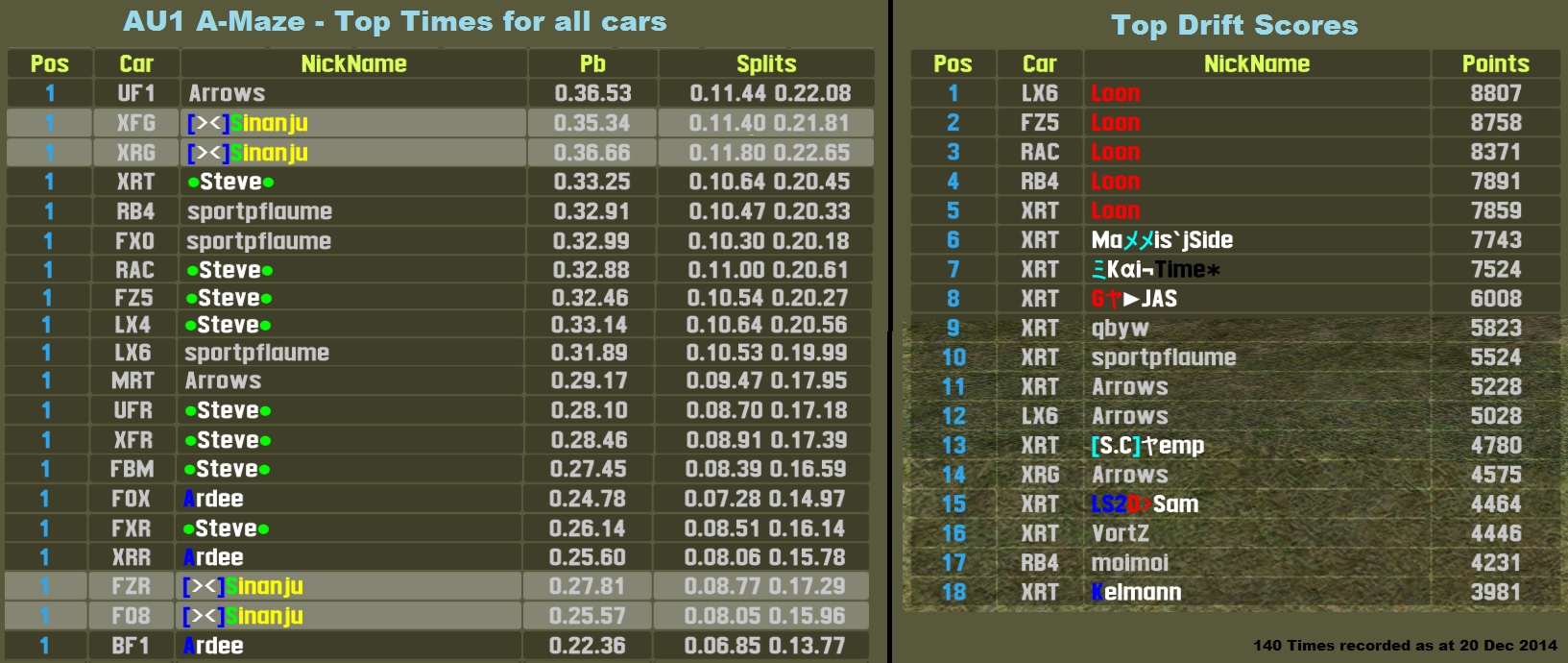Screen dimensions: 1568x663
Task: Select the FBM car cell
Action: 132,469
